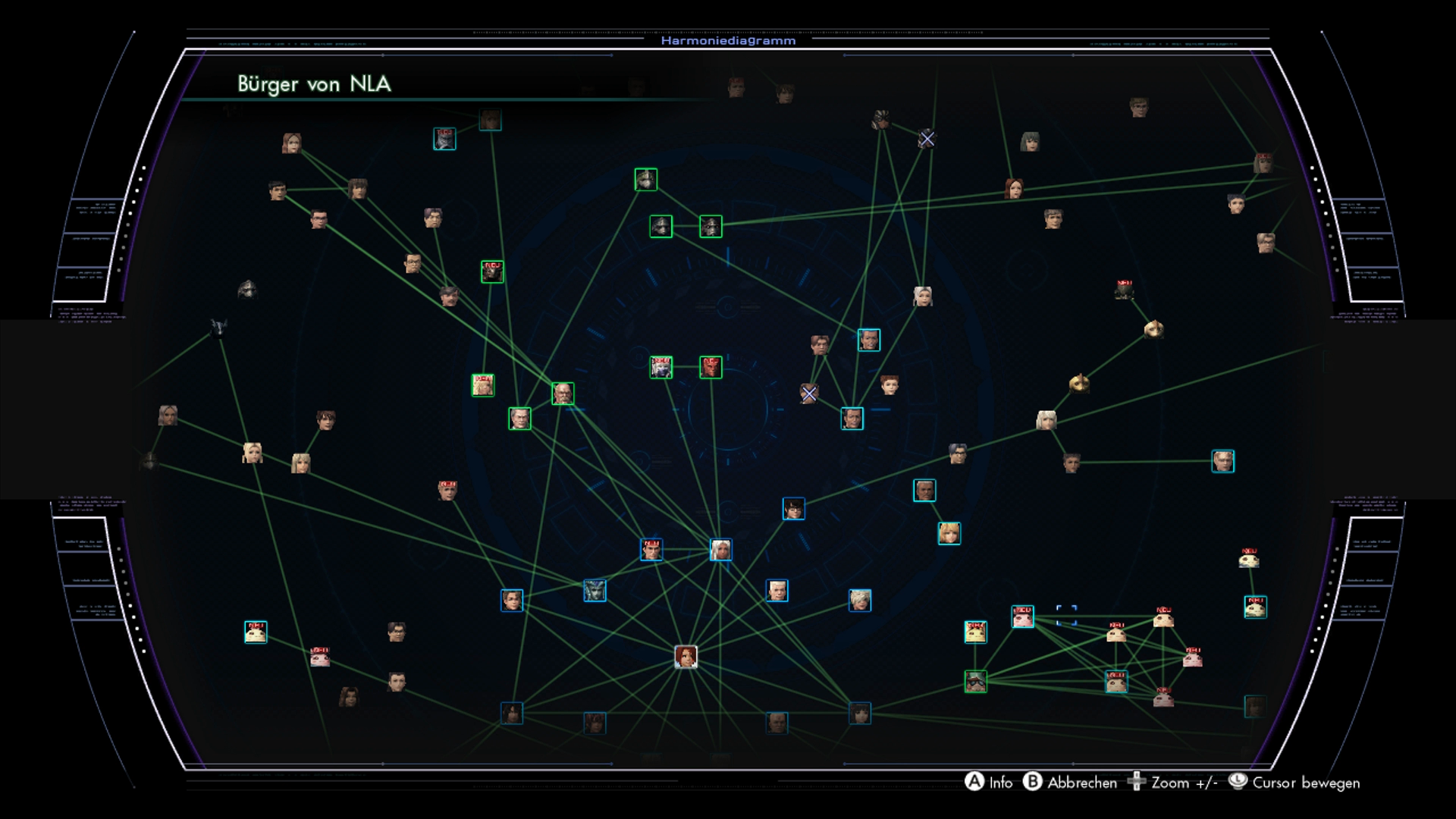
Task: Select the glasses-wearing man near mustached man
Action: [x=413, y=264]
